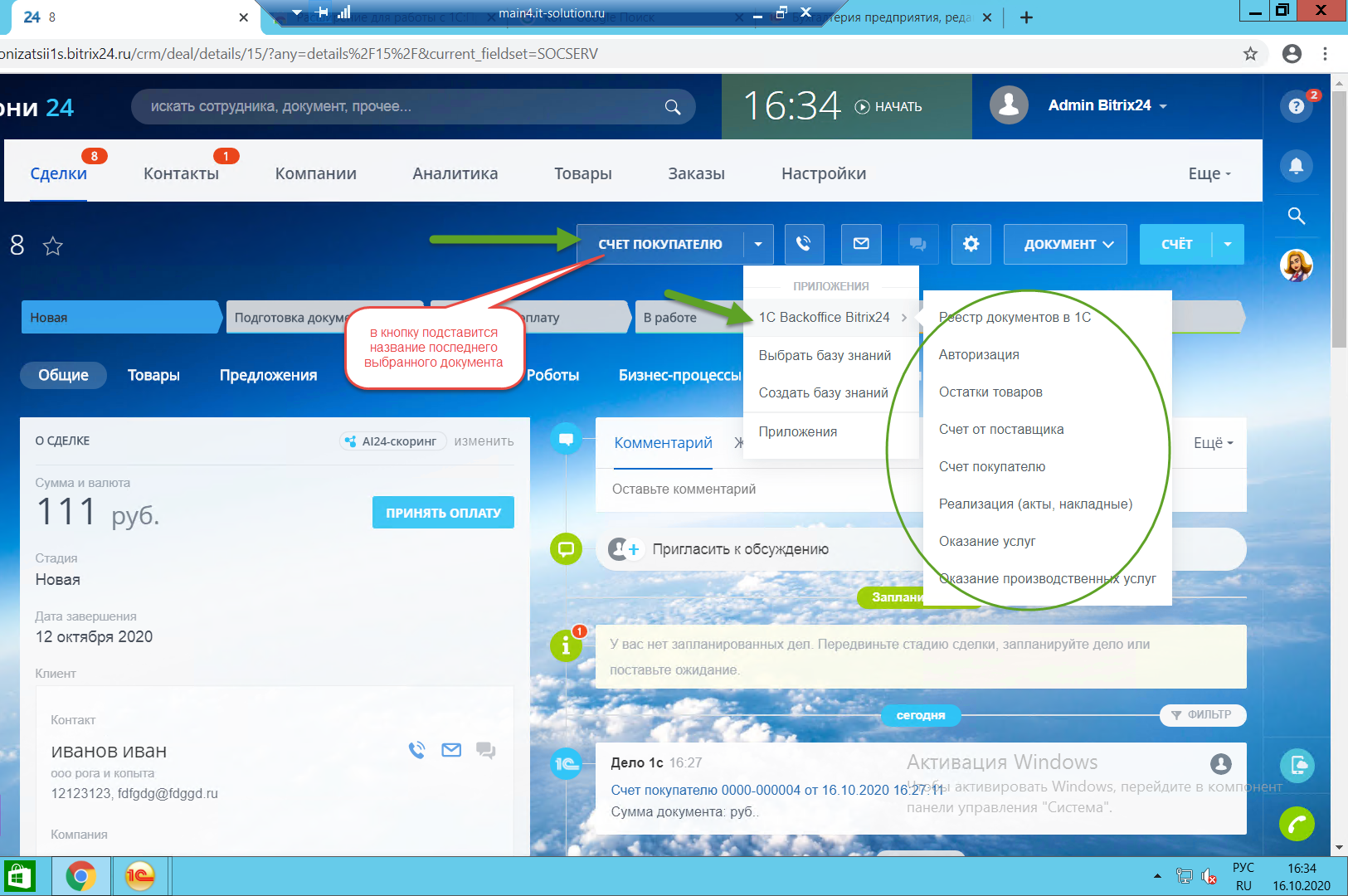Select Реестр документов в 1С
This screenshot has width=1348, height=896.
[x=1015, y=317]
